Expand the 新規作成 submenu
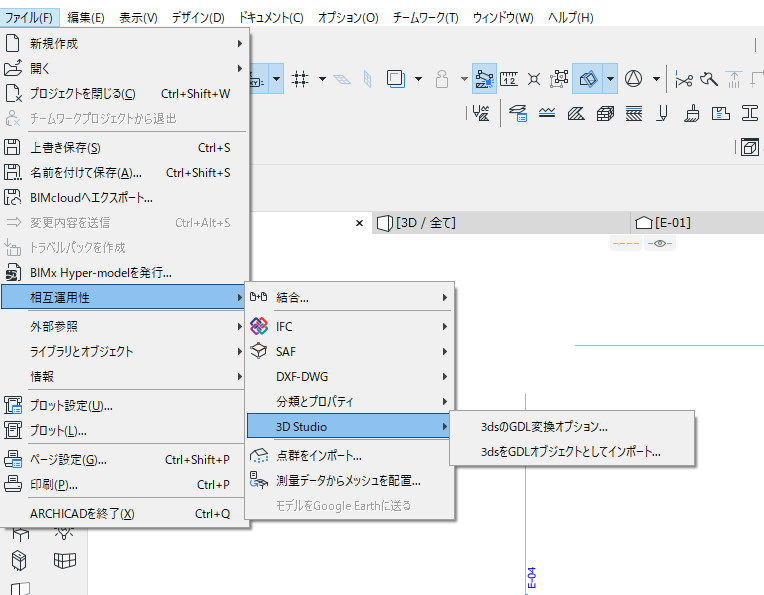The width and height of the screenshot is (764, 595). click(x=124, y=44)
